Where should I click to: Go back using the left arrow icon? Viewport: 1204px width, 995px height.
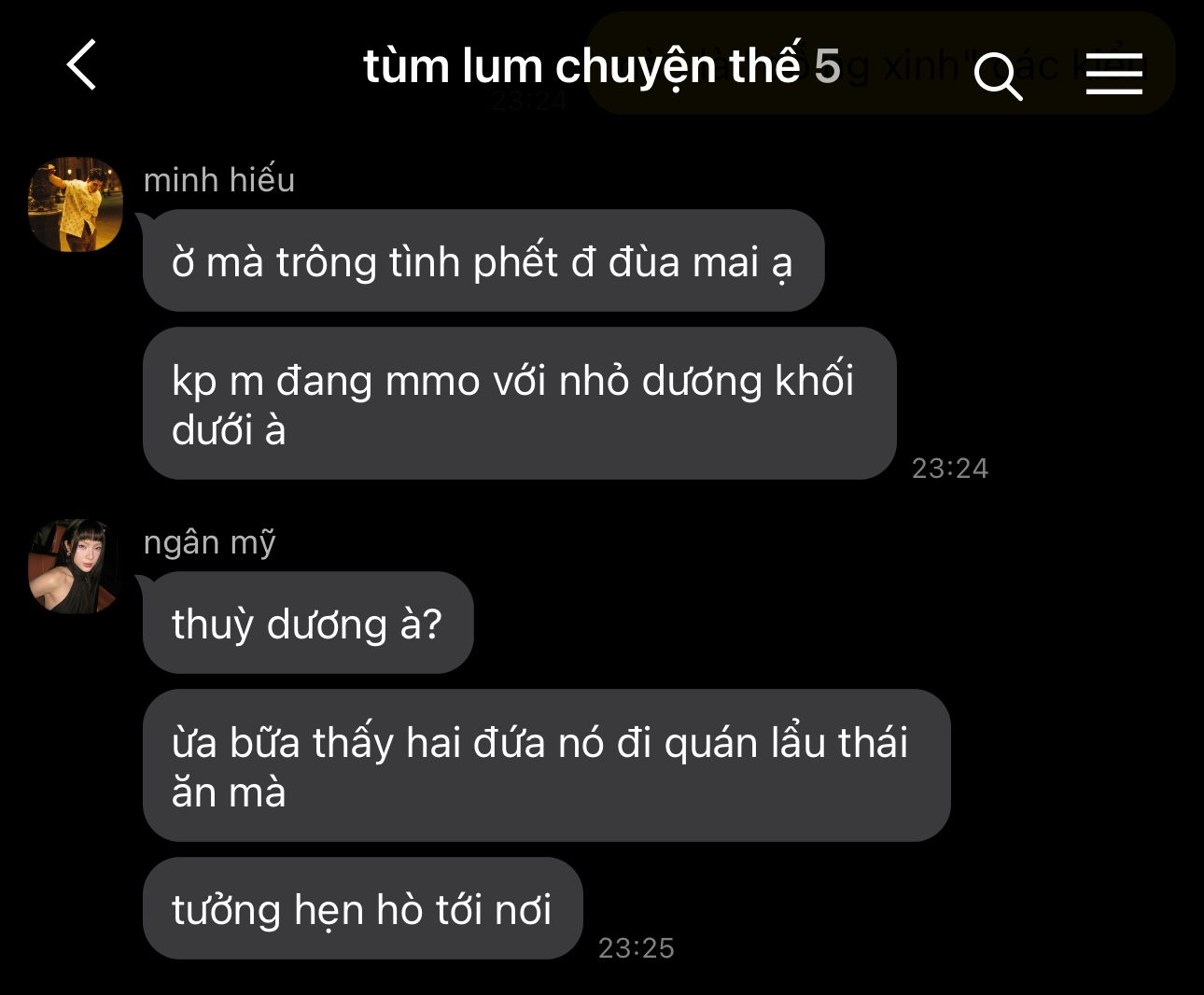click(x=82, y=65)
